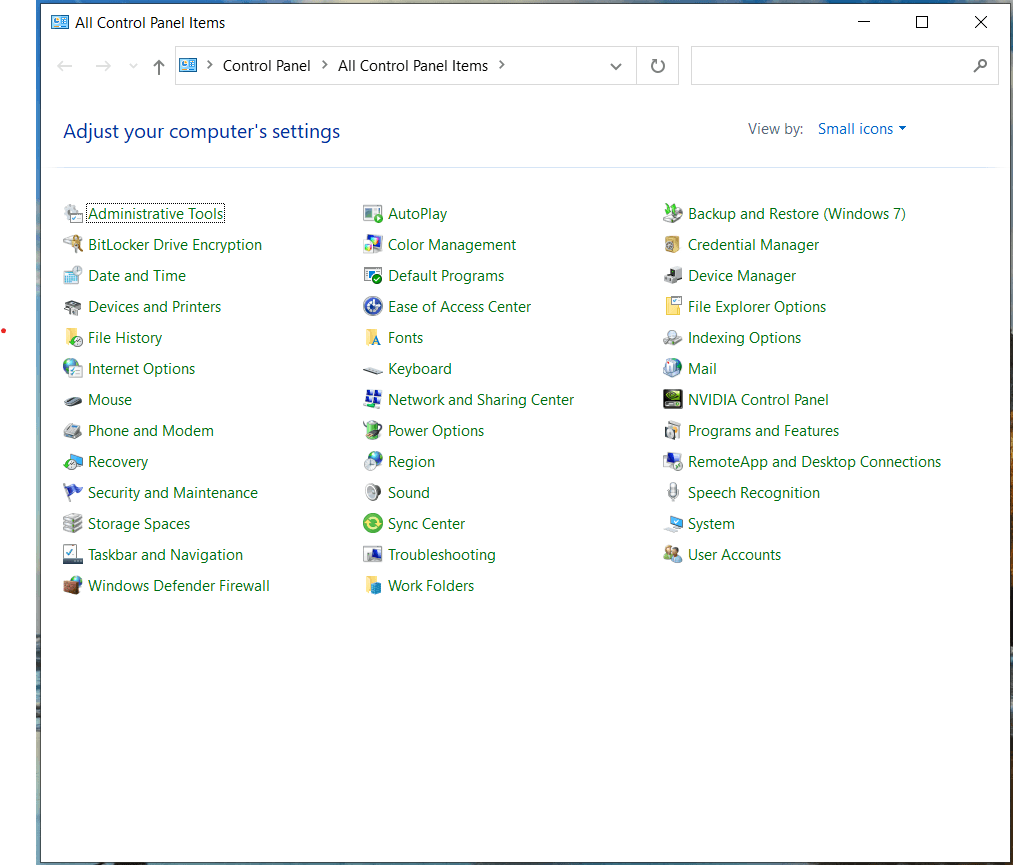
Task: Open the File Explorer Options link
Action: 757,307
